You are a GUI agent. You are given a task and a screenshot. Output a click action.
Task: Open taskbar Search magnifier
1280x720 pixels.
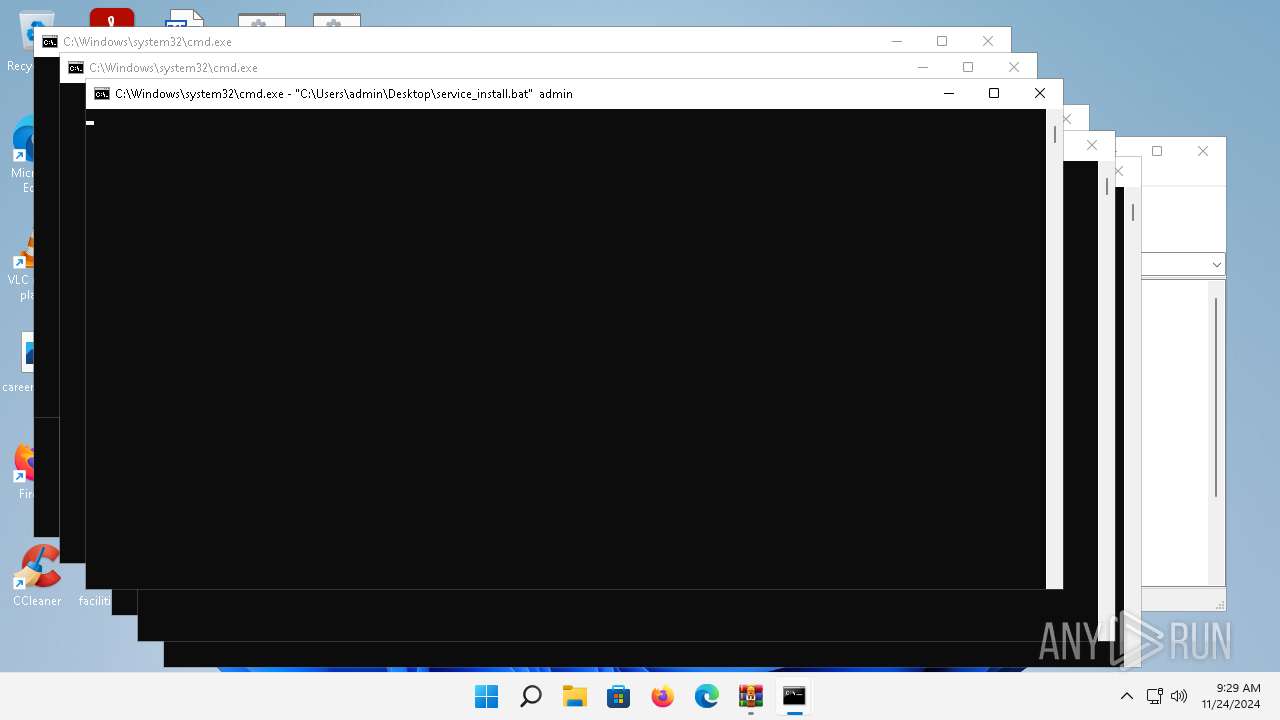point(531,697)
